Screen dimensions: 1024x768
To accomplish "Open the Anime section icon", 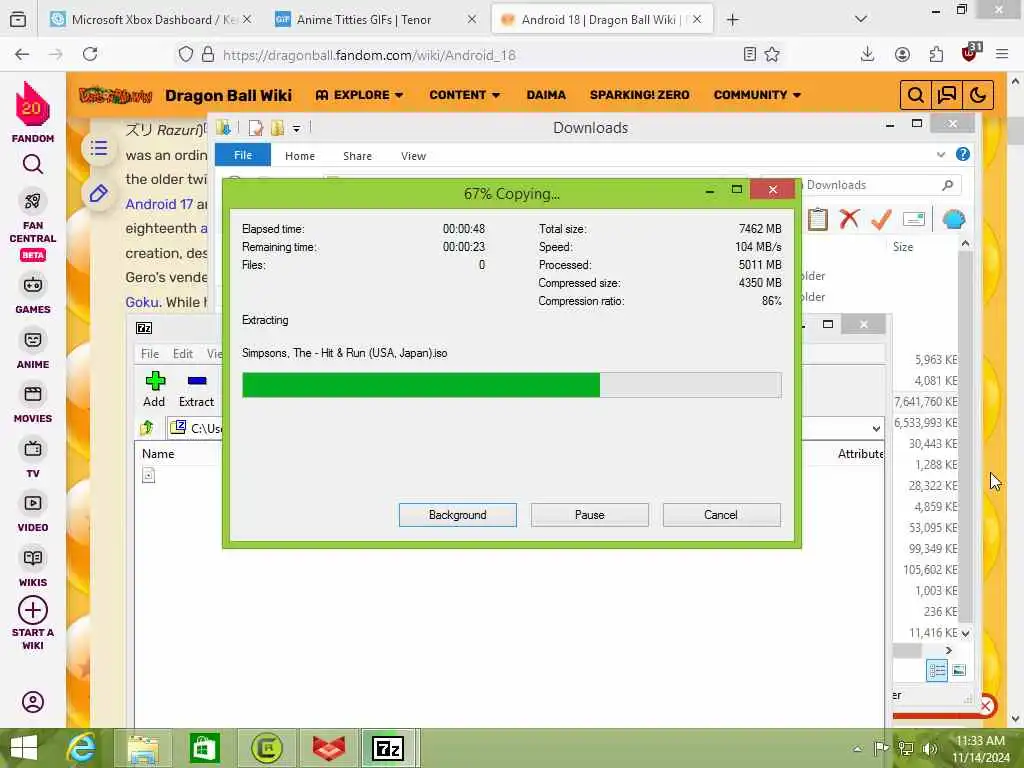I will tap(33, 340).
